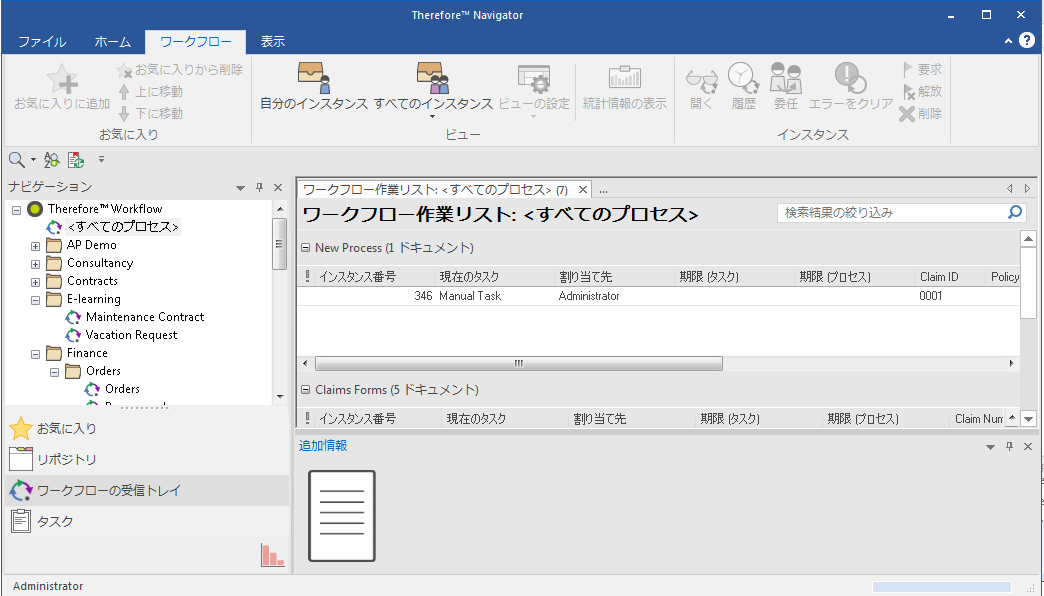Click the 検索結果の絞り込み filter field
Viewport: 1044px width, 596px height.
891,212
